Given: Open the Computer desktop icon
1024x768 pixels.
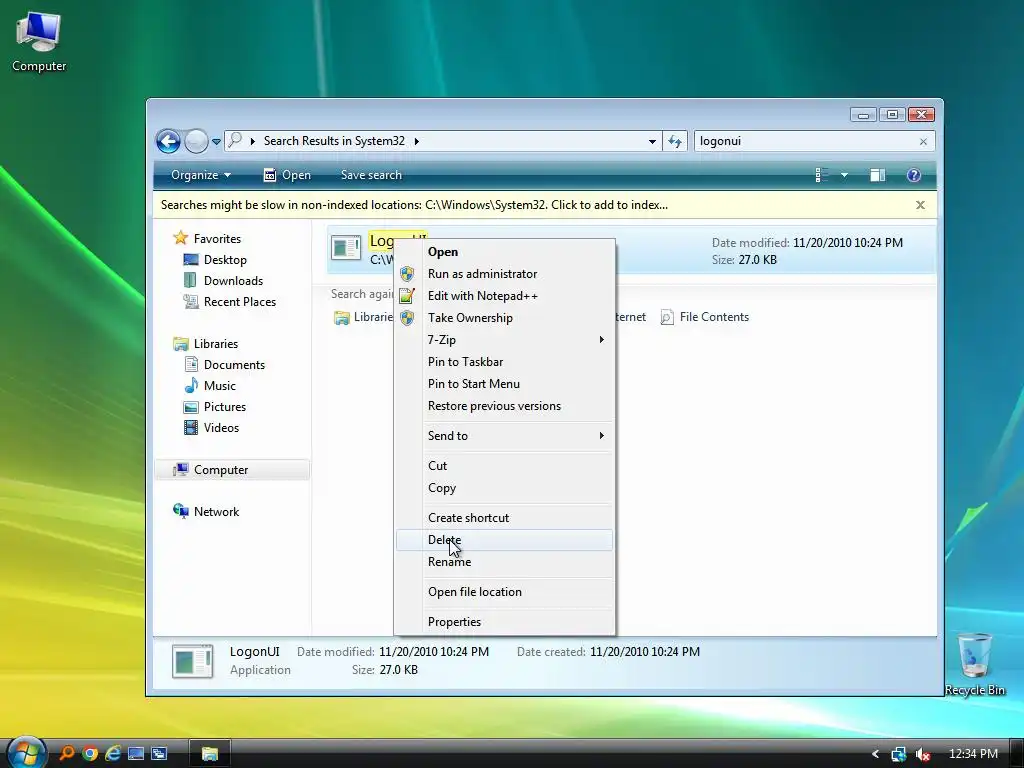Looking at the screenshot, I should click(39, 42).
